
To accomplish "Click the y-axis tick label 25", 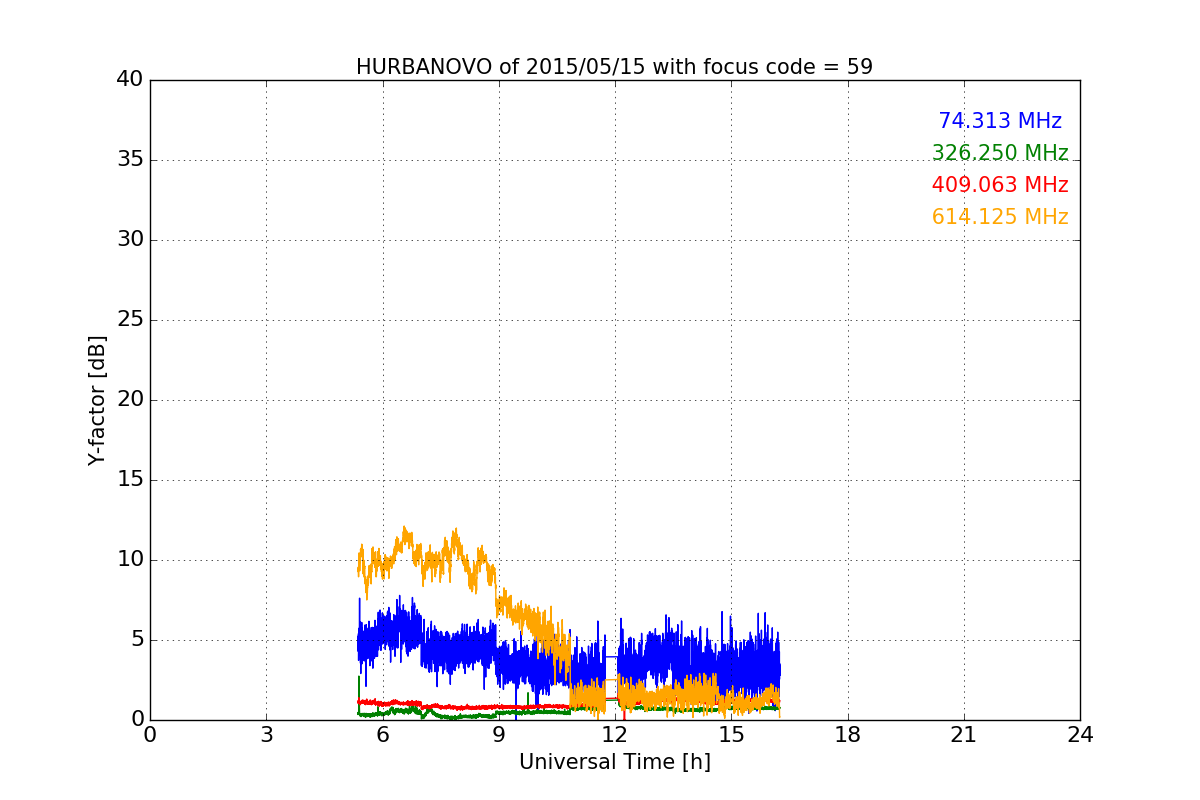I will [x=130, y=319].
